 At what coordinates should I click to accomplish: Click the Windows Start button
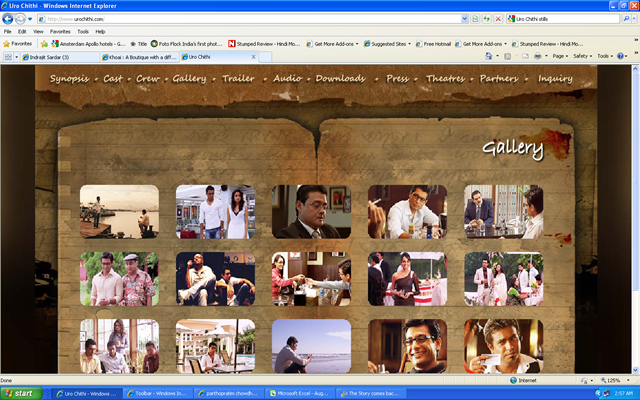[21, 393]
